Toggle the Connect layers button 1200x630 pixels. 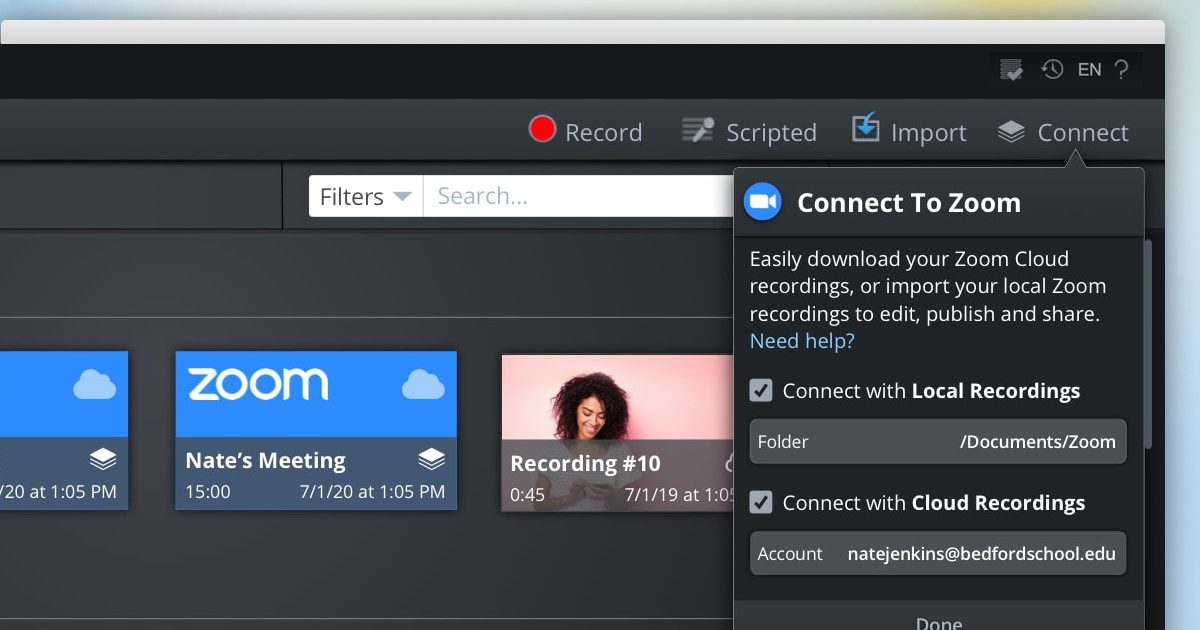(x=1063, y=132)
